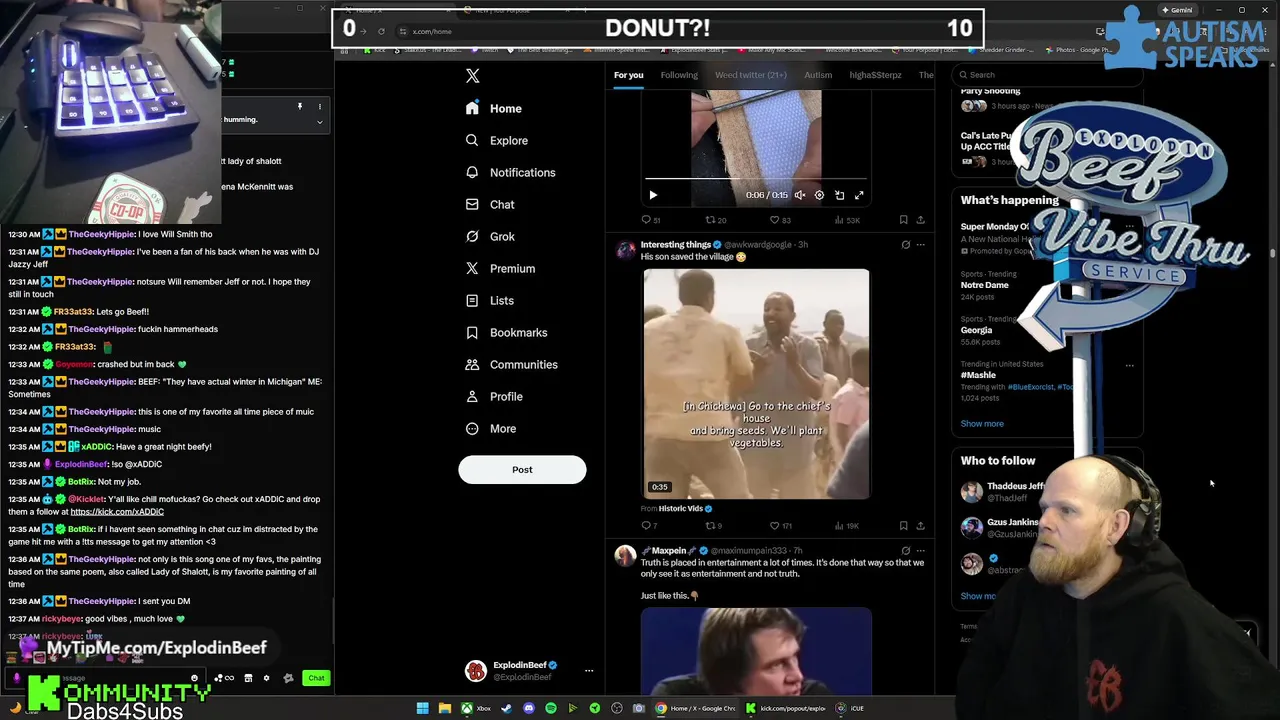Screen dimensions: 1280x720
Task: Open Grok from the sidebar icon
Action: click(x=472, y=236)
